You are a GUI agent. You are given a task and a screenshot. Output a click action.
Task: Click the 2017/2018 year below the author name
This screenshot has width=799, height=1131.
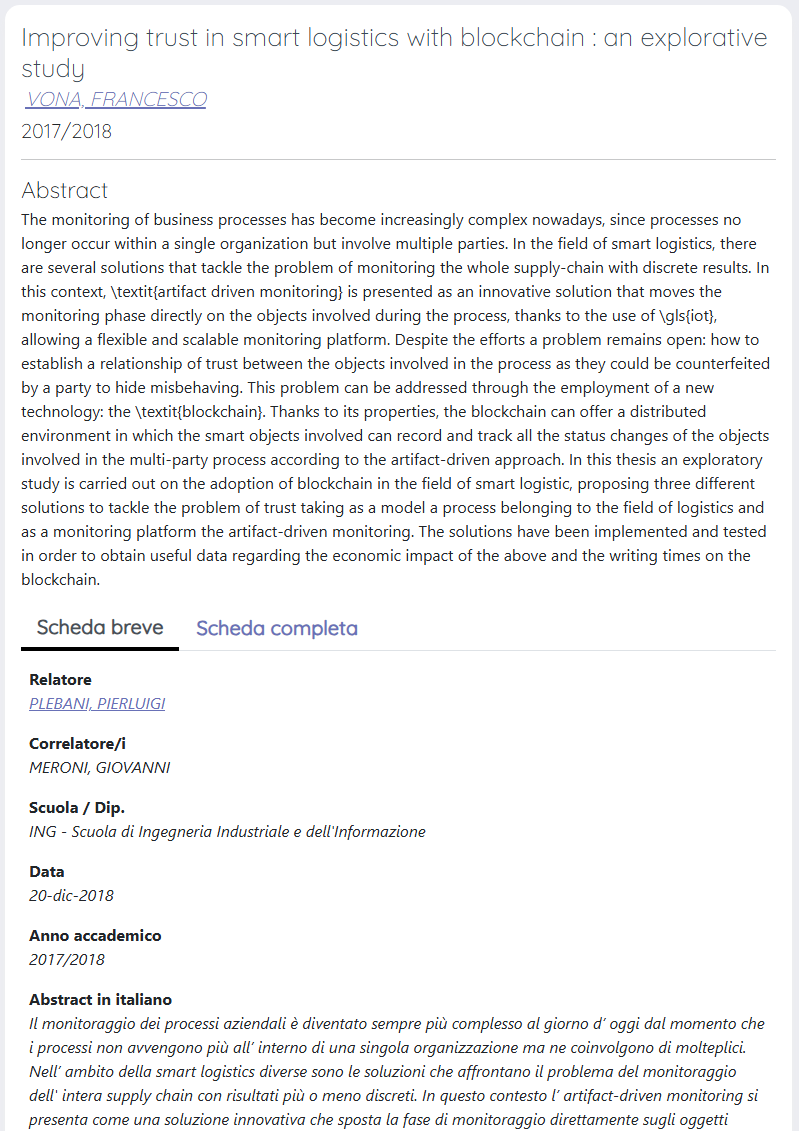(x=66, y=131)
